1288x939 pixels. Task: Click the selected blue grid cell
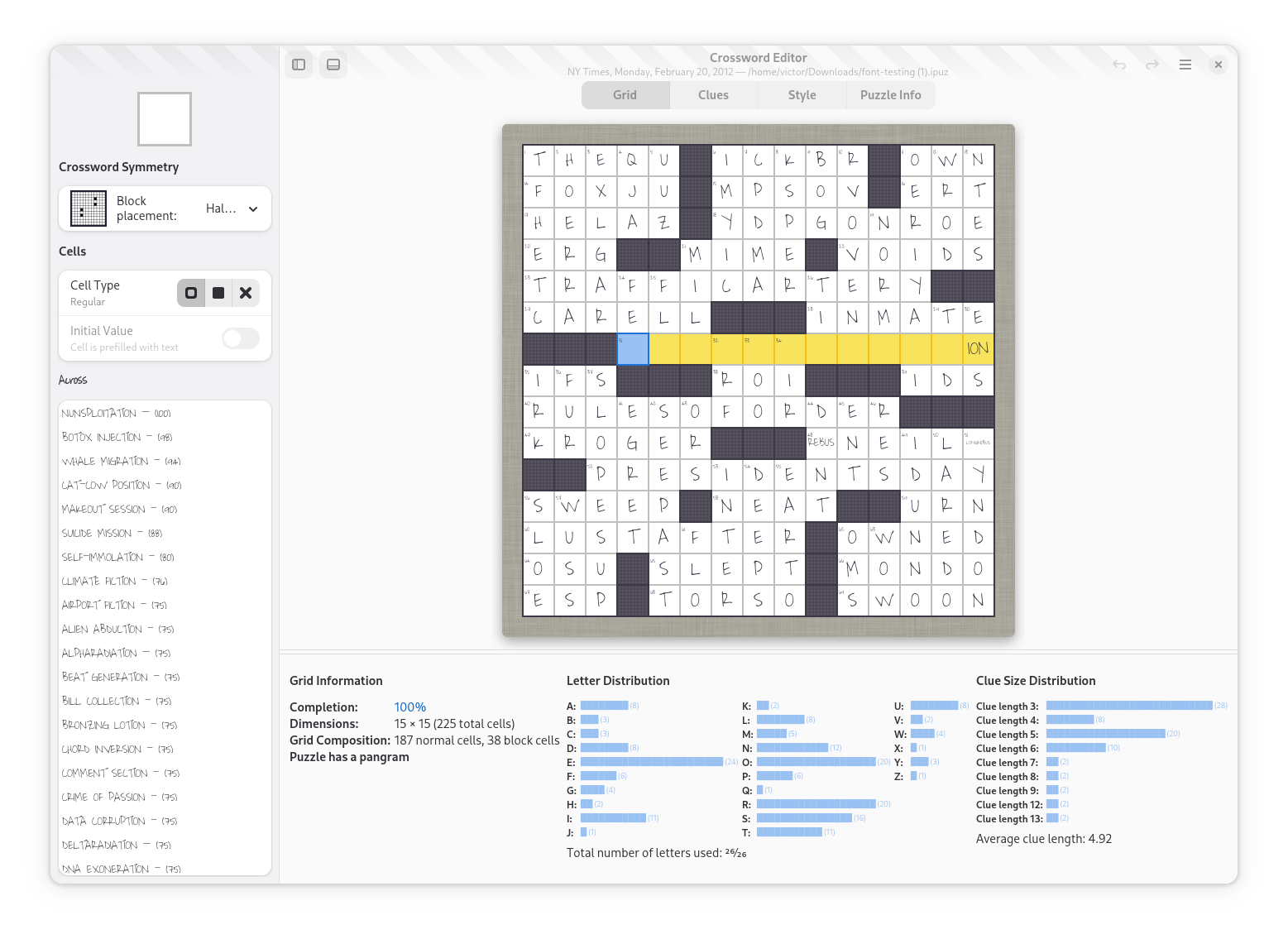(x=633, y=348)
